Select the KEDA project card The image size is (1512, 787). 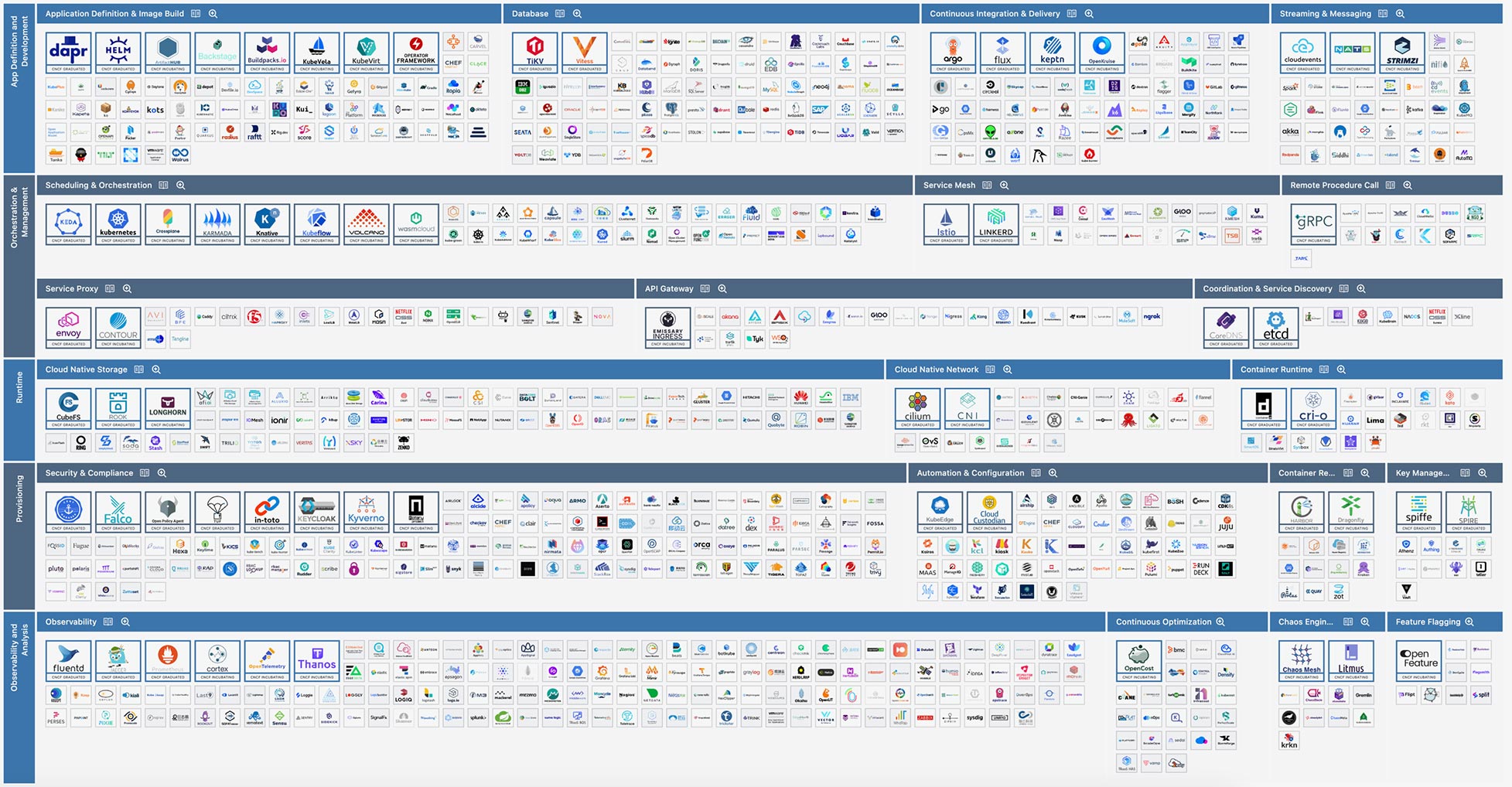click(x=69, y=224)
